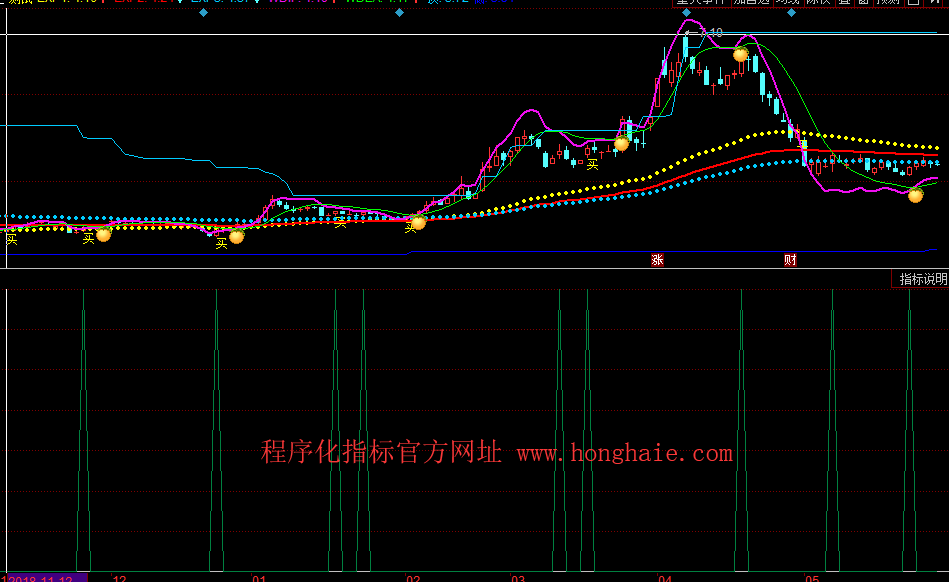Click the leftmost 买 buy signal label
949x582 pixels.
coord(11,238)
